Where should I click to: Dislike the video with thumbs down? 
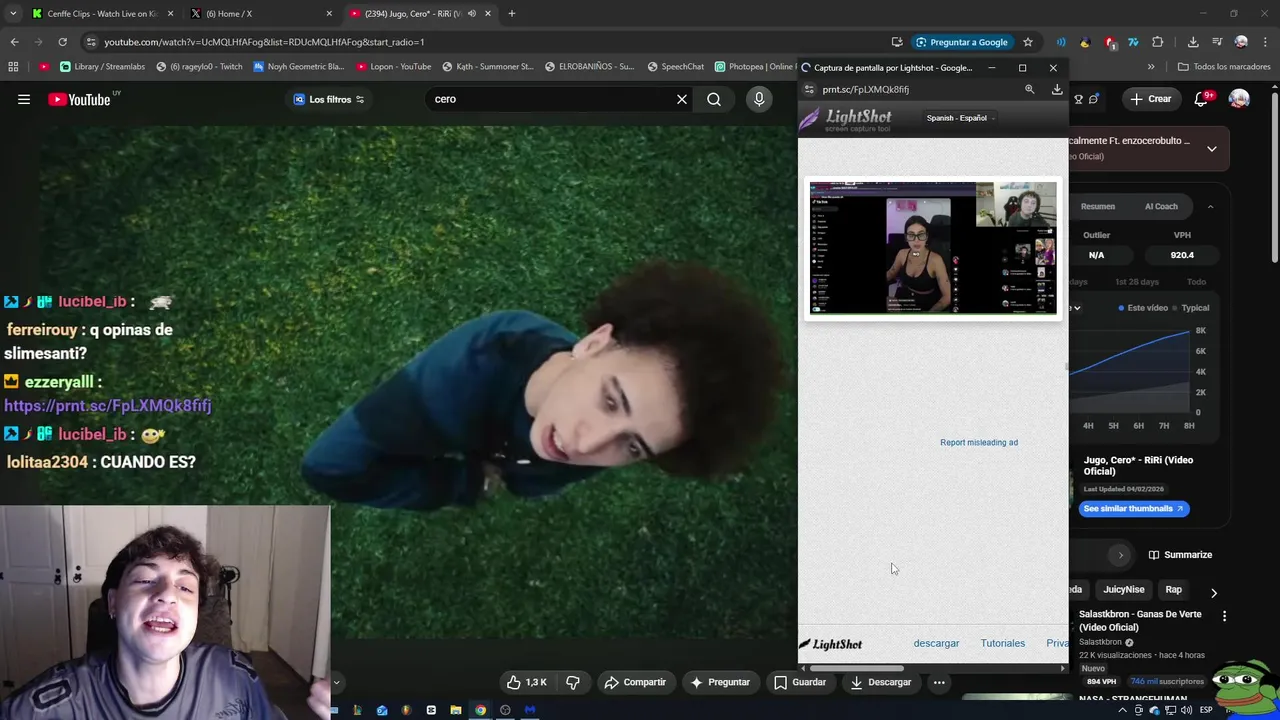573,682
